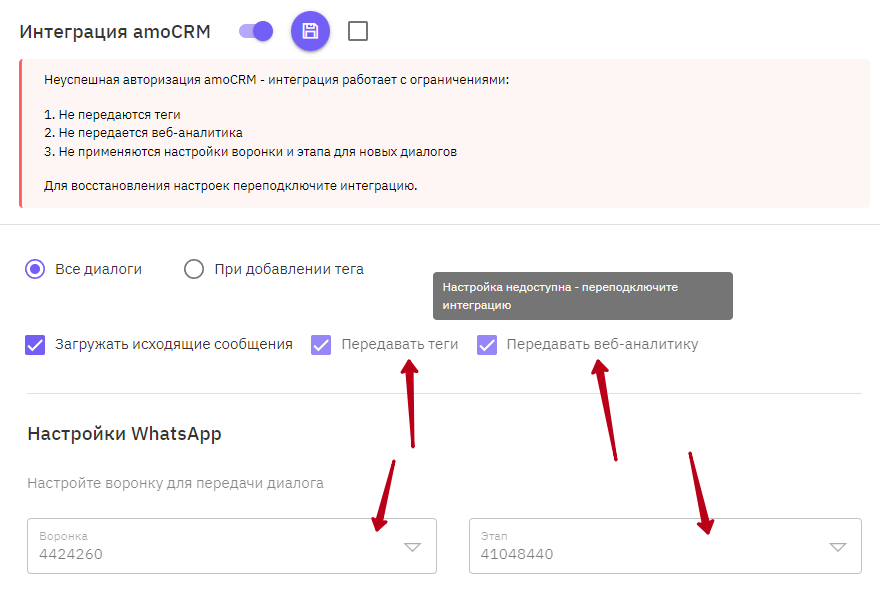
Task: Open the Этап dropdown showing 41048440
Action: [665, 546]
